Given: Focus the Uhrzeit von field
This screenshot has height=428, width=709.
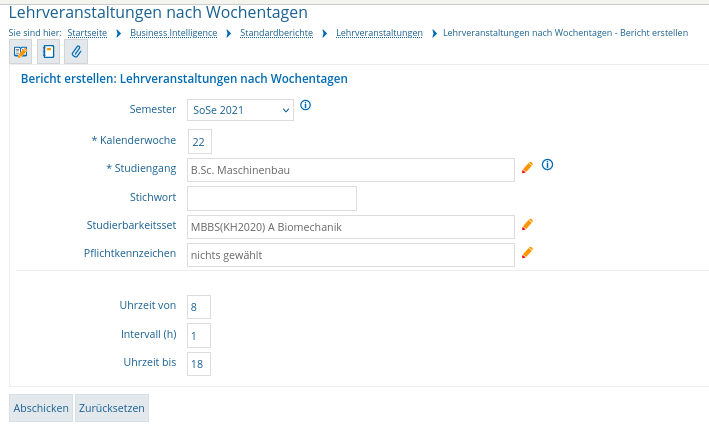Looking at the screenshot, I should [x=199, y=307].
